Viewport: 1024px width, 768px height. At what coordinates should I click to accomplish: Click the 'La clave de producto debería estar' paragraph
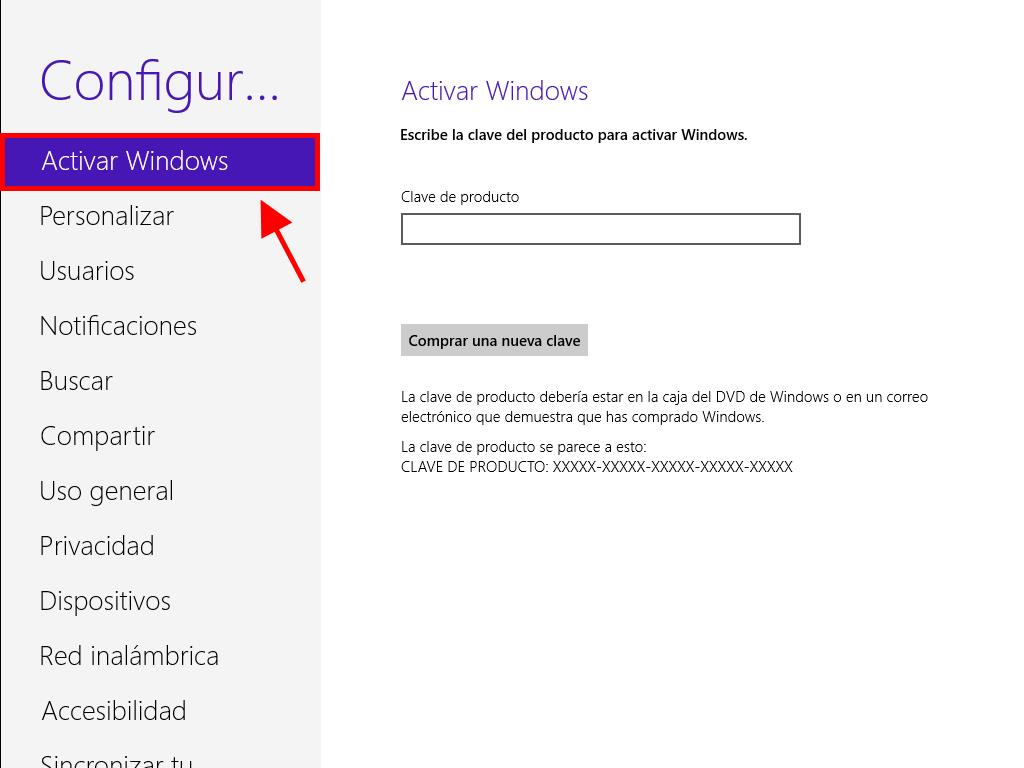(664, 407)
